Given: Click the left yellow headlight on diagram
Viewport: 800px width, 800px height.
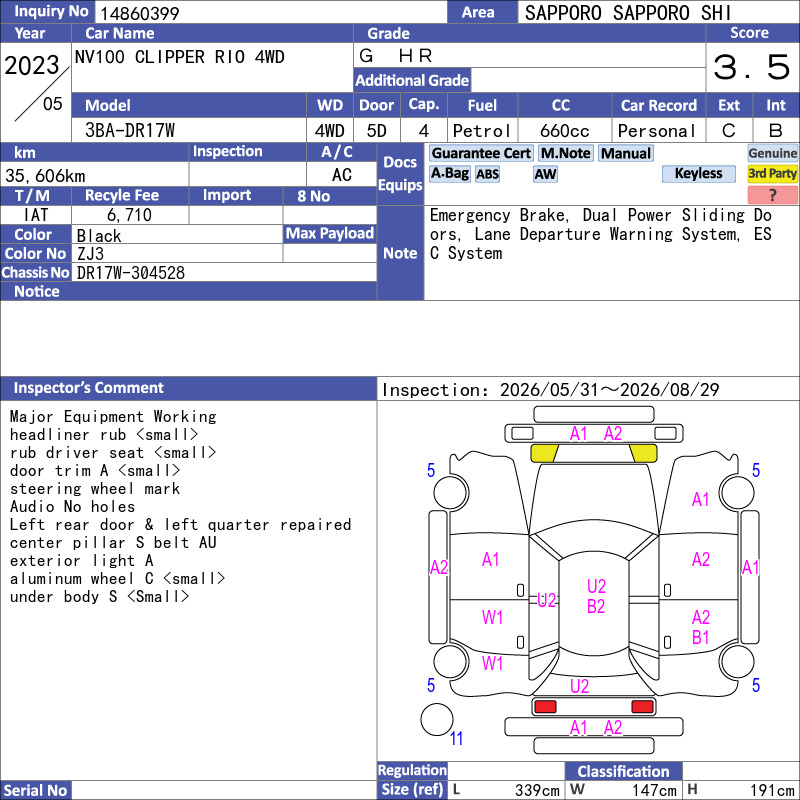Looking at the screenshot, I should pyautogui.click(x=544, y=453).
